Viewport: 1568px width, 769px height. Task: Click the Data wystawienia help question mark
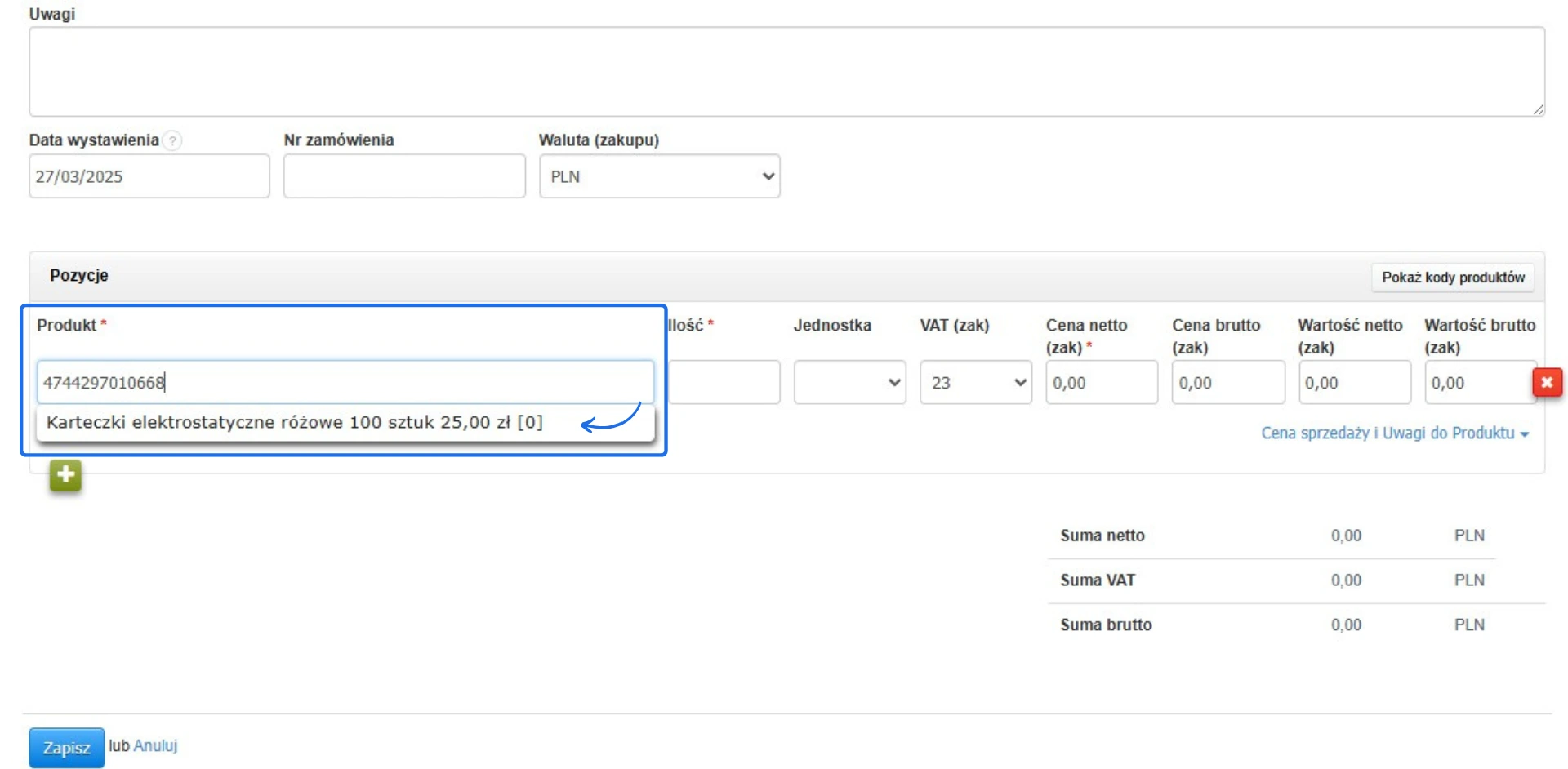pyautogui.click(x=172, y=140)
